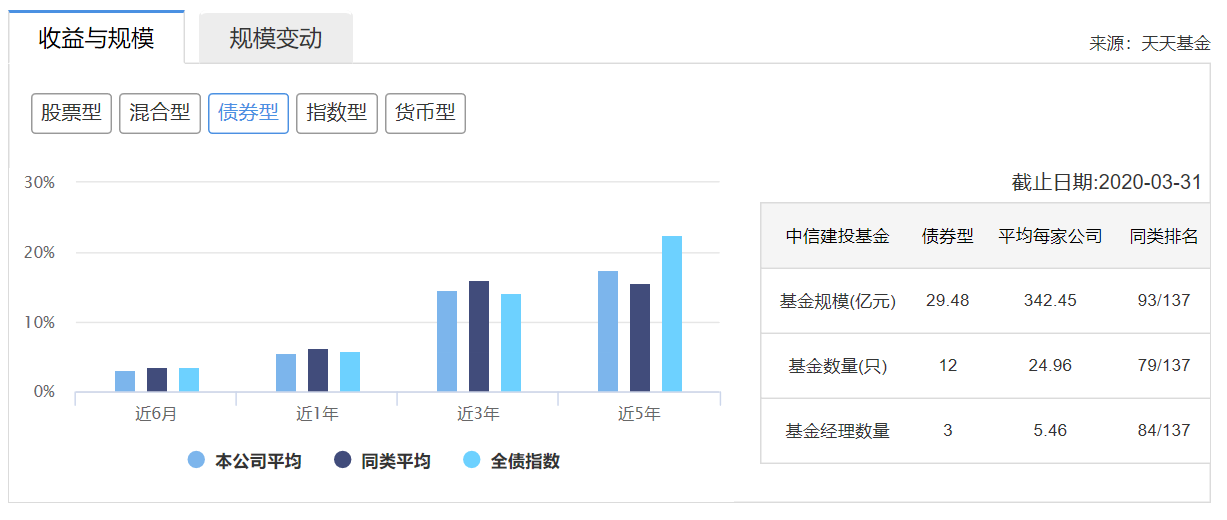
Task: Click the 20% y-axis label
Action: (x=39, y=253)
